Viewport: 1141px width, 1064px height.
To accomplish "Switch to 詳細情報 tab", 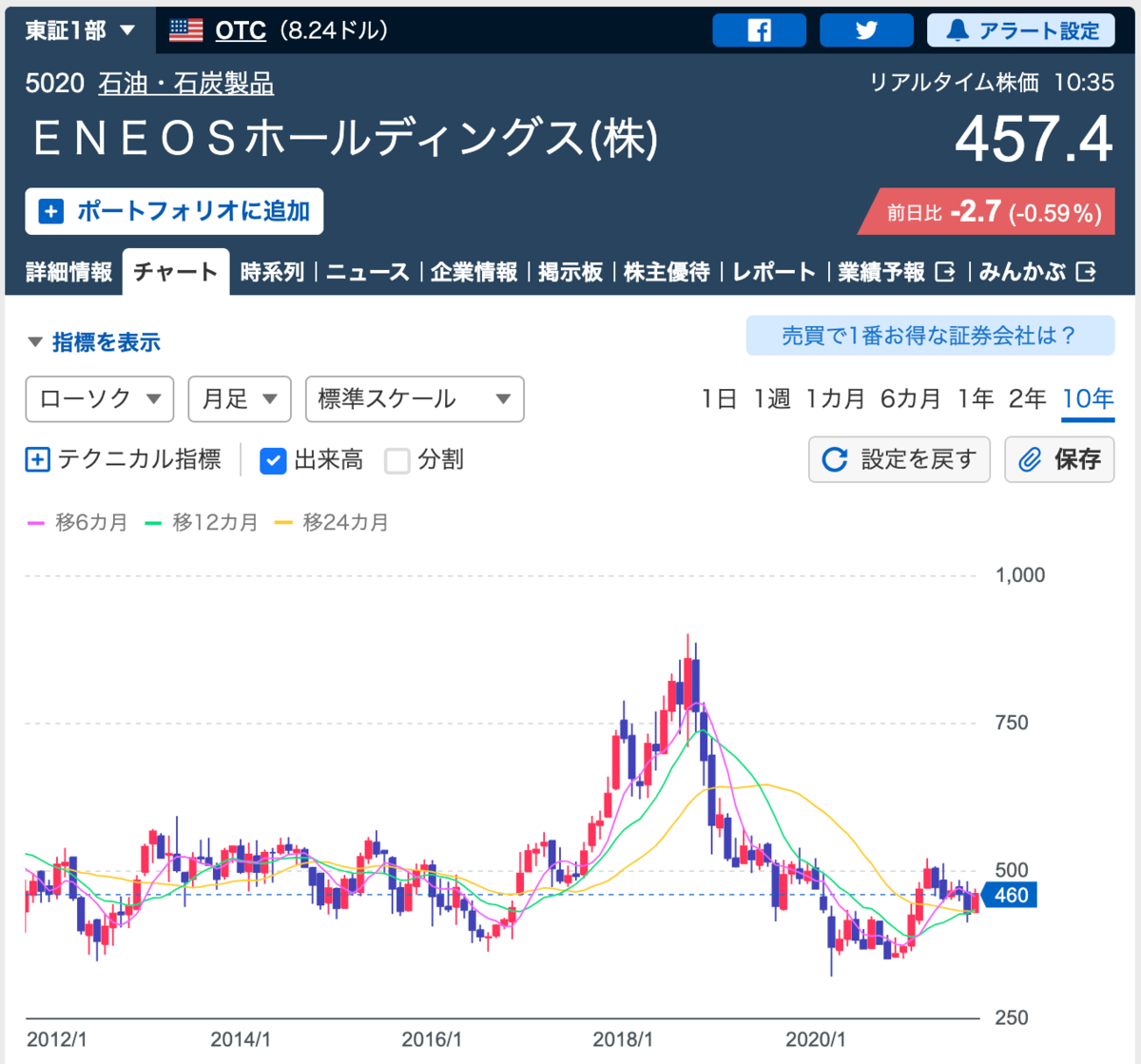I will click(x=68, y=272).
